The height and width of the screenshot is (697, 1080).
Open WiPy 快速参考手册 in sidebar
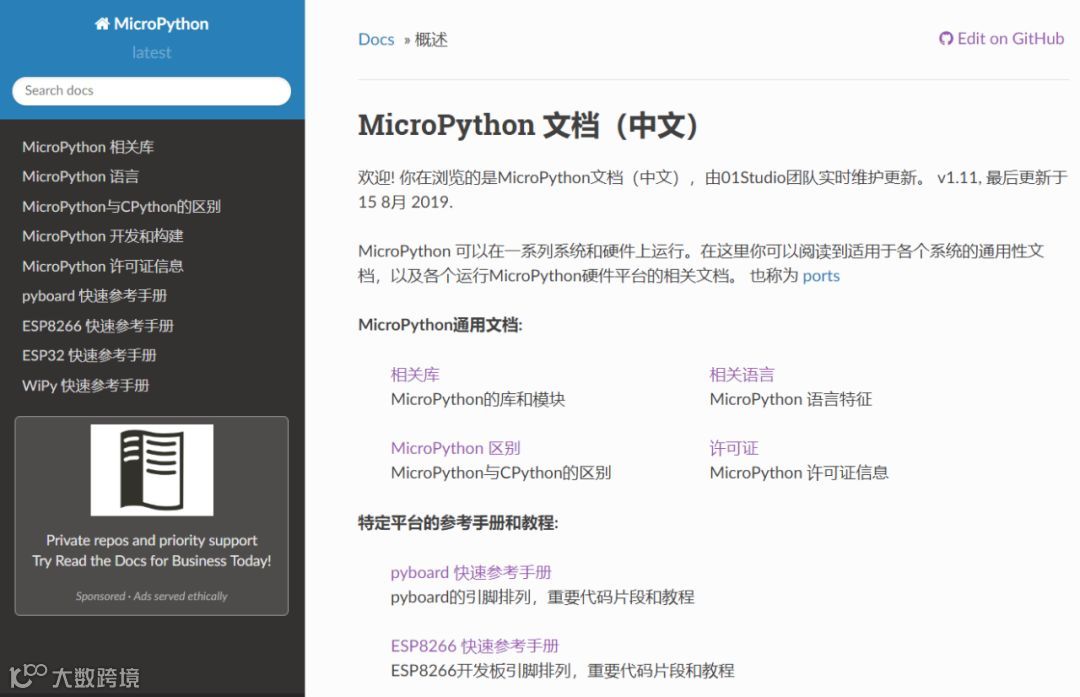85,386
